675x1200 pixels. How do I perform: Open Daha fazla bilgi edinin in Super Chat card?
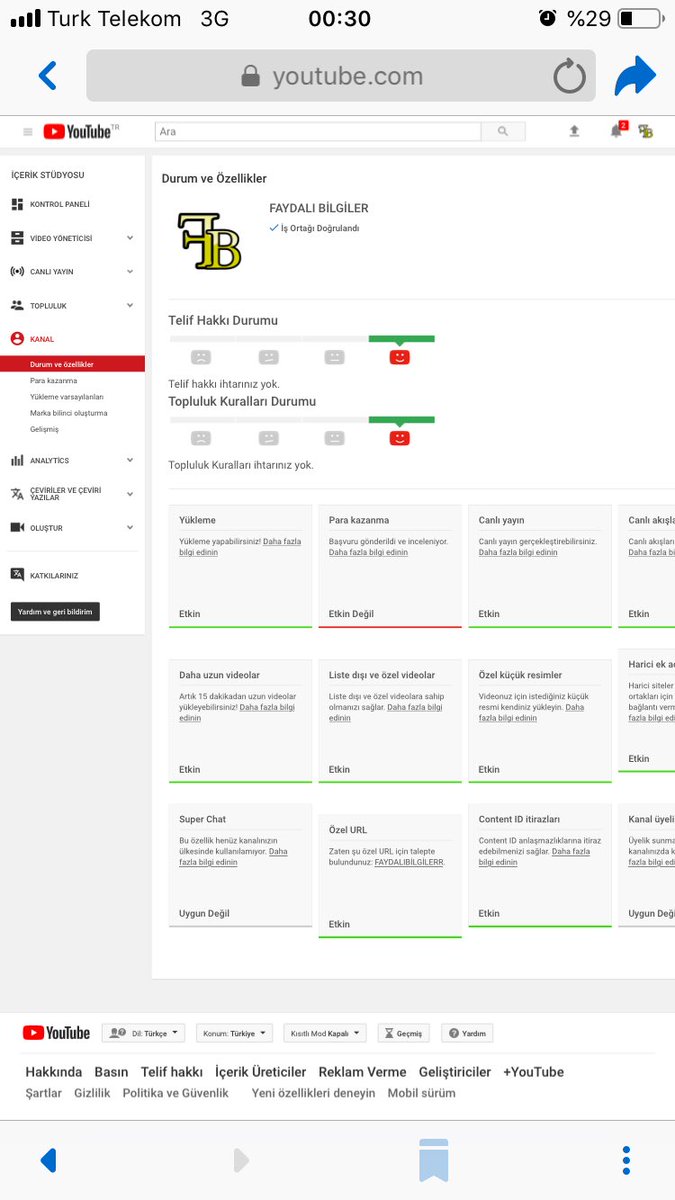[233, 857]
